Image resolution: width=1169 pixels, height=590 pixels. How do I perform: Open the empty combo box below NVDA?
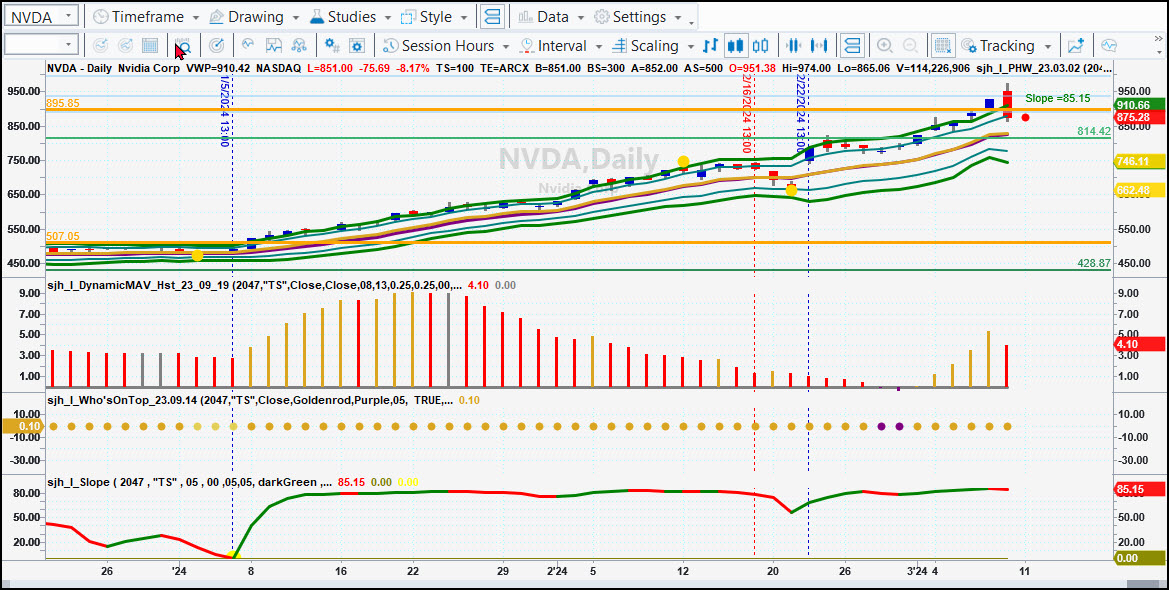pyautogui.click(x=41, y=45)
